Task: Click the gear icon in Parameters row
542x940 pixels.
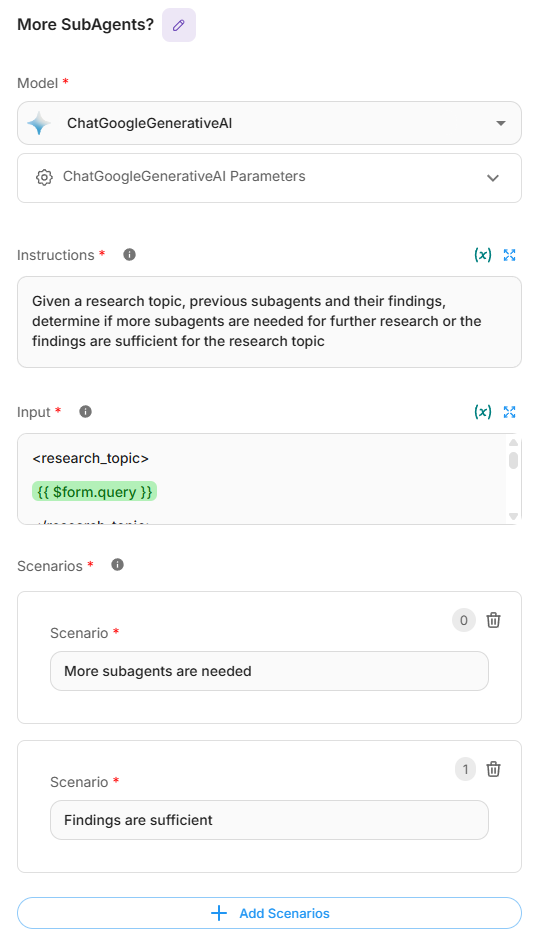Action: (x=44, y=177)
